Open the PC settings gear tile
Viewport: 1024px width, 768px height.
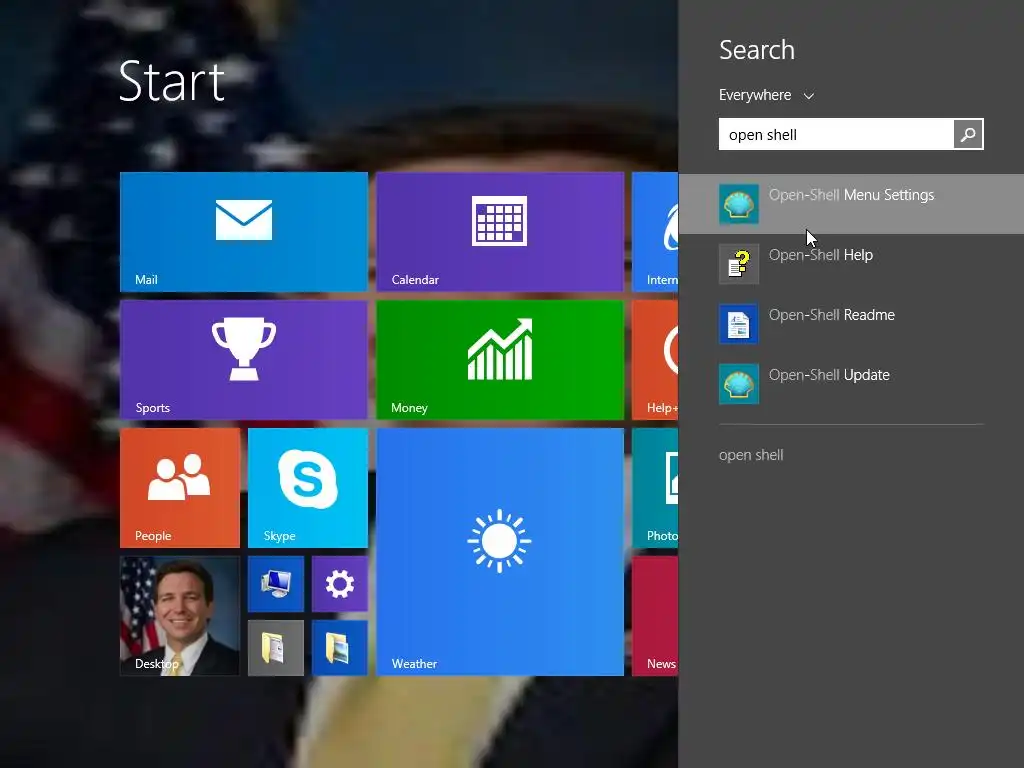pos(340,584)
